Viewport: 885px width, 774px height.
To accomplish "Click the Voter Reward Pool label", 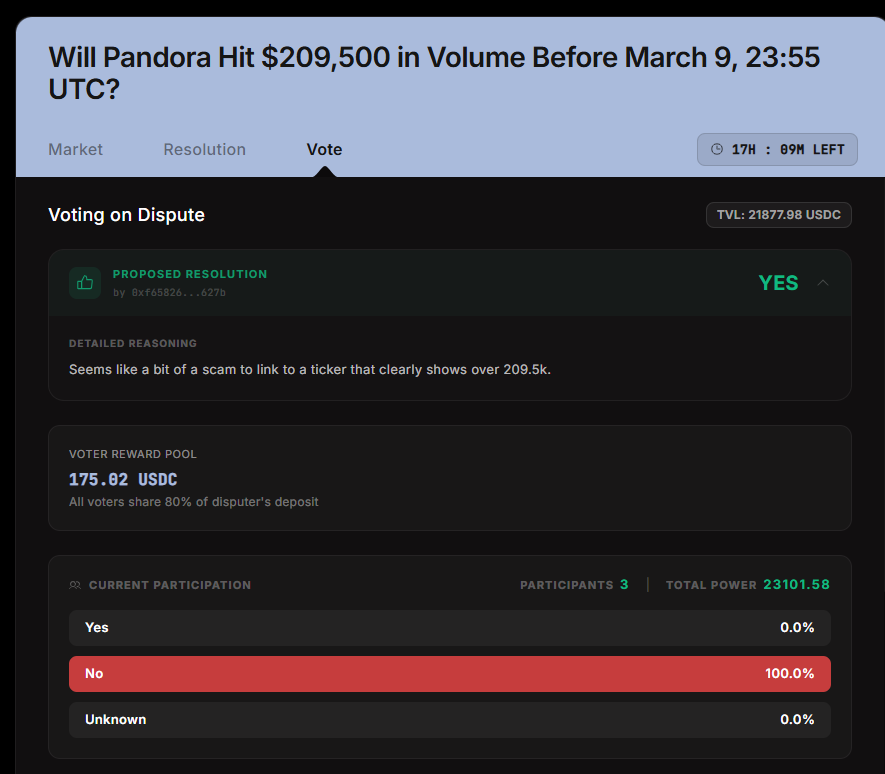I will click(x=133, y=454).
